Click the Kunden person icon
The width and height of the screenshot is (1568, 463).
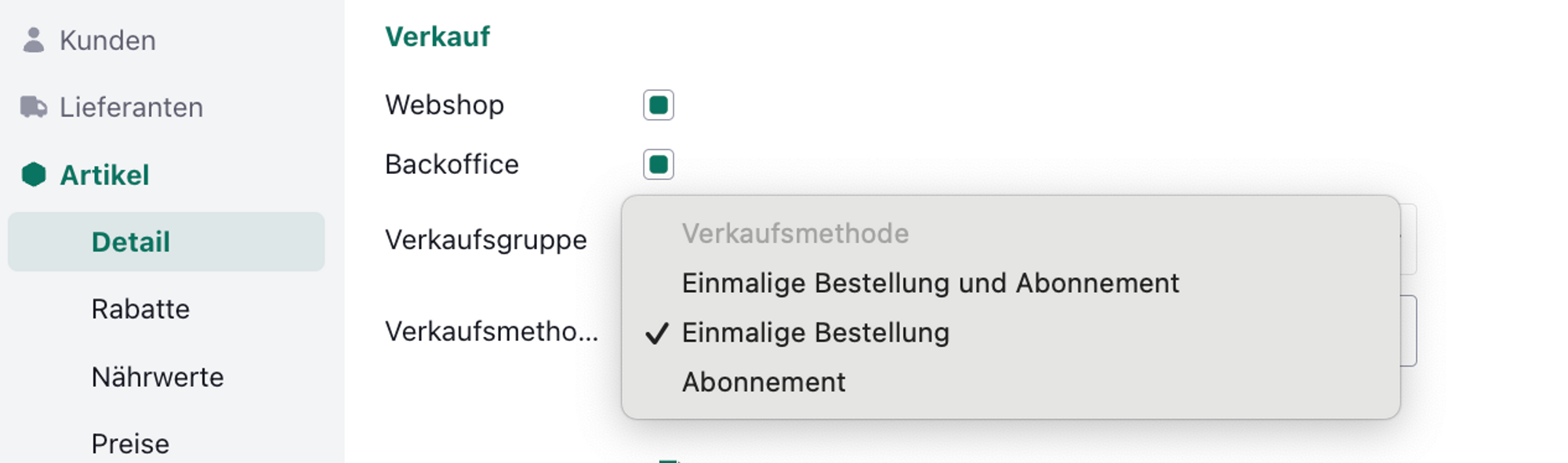pyautogui.click(x=33, y=40)
